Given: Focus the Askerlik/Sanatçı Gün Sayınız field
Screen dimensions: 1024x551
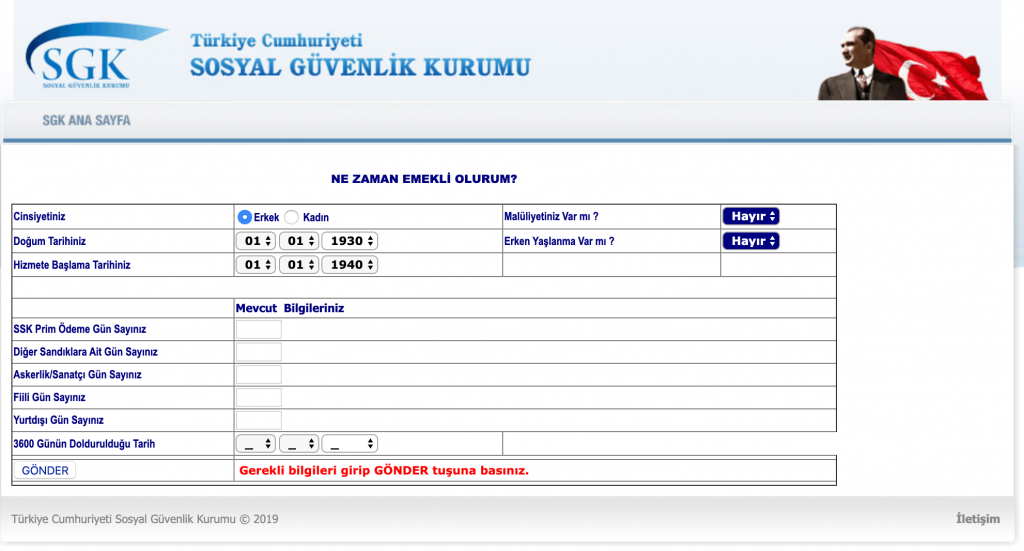Looking at the screenshot, I should click(x=259, y=375).
